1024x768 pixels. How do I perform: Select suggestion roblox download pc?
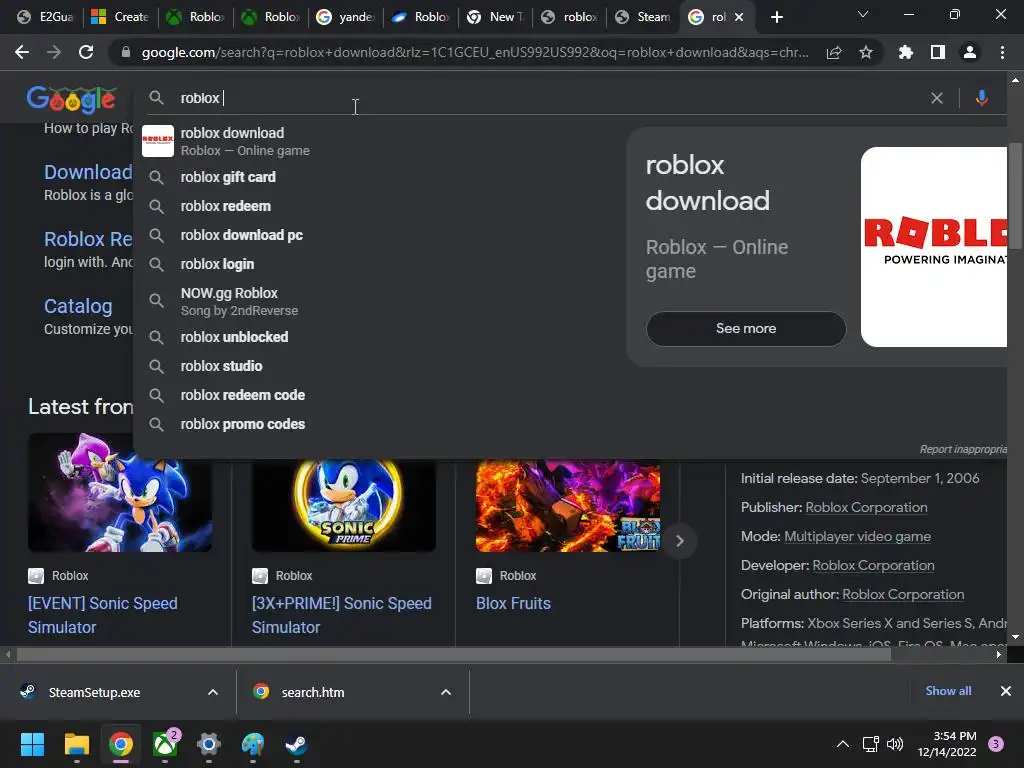[x=379, y=235]
